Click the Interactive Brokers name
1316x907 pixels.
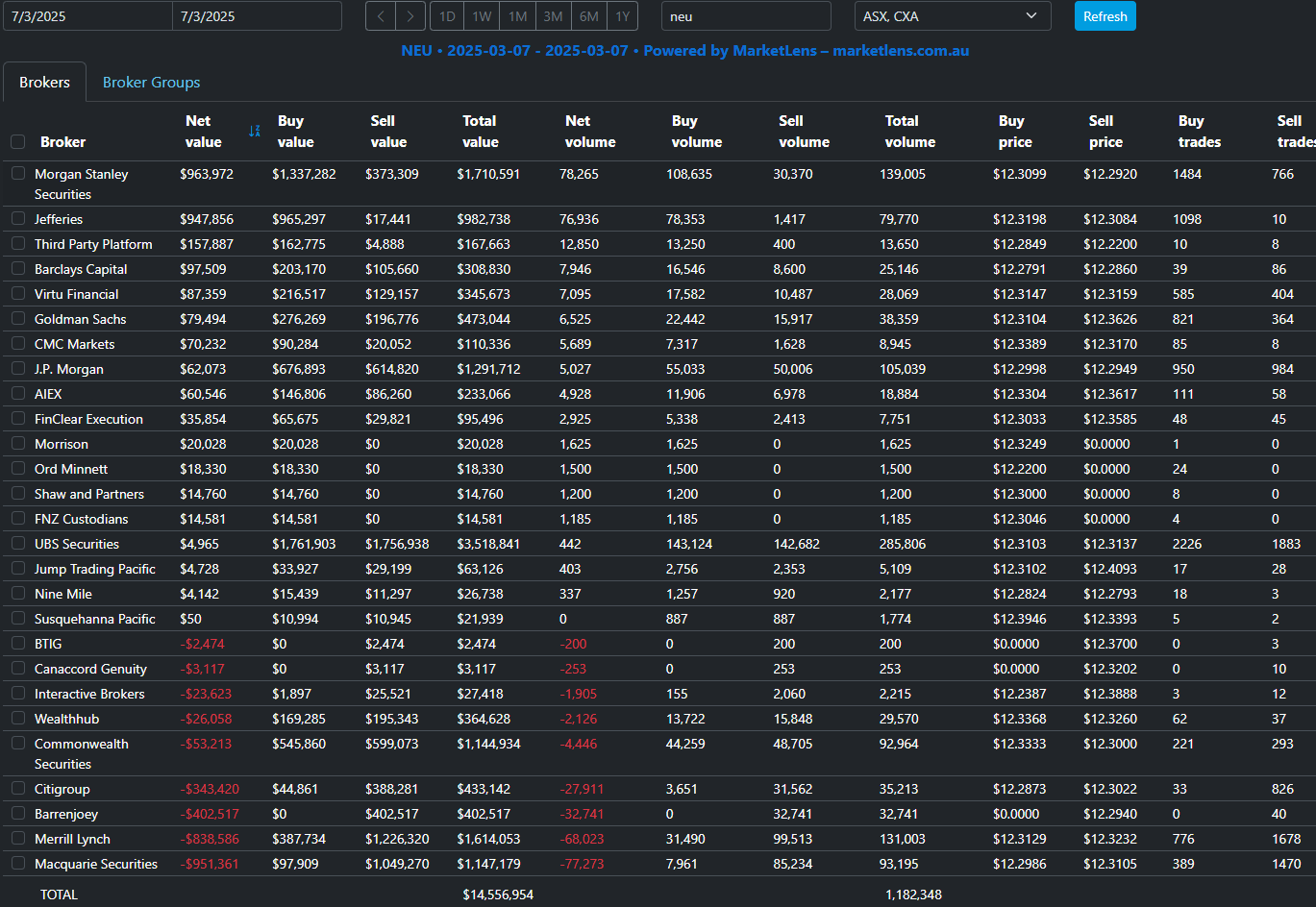pyautogui.click(x=89, y=694)
